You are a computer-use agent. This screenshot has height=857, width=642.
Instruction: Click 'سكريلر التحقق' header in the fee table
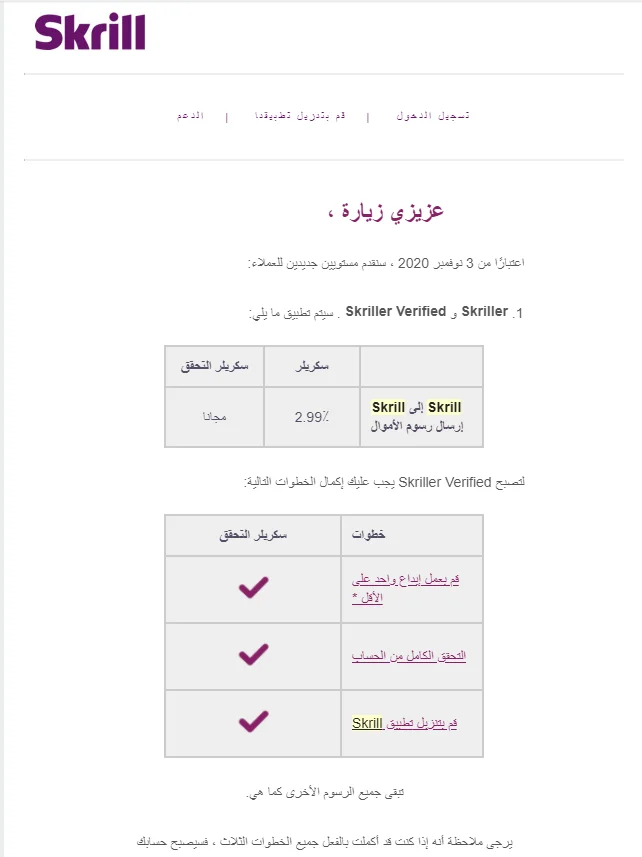(214, 367)
